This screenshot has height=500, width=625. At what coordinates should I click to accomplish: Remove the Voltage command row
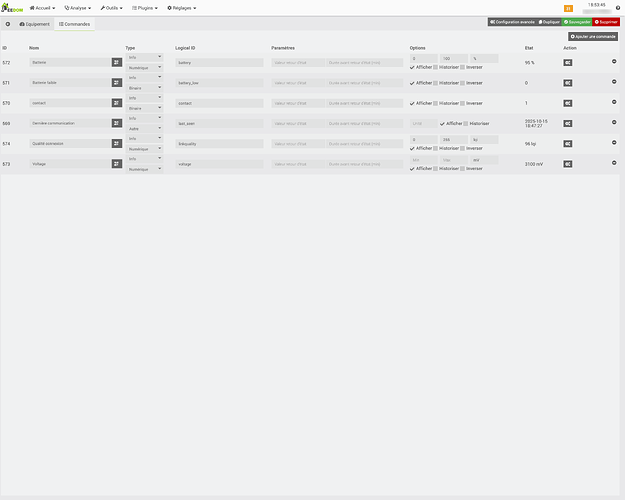(614, 163)
